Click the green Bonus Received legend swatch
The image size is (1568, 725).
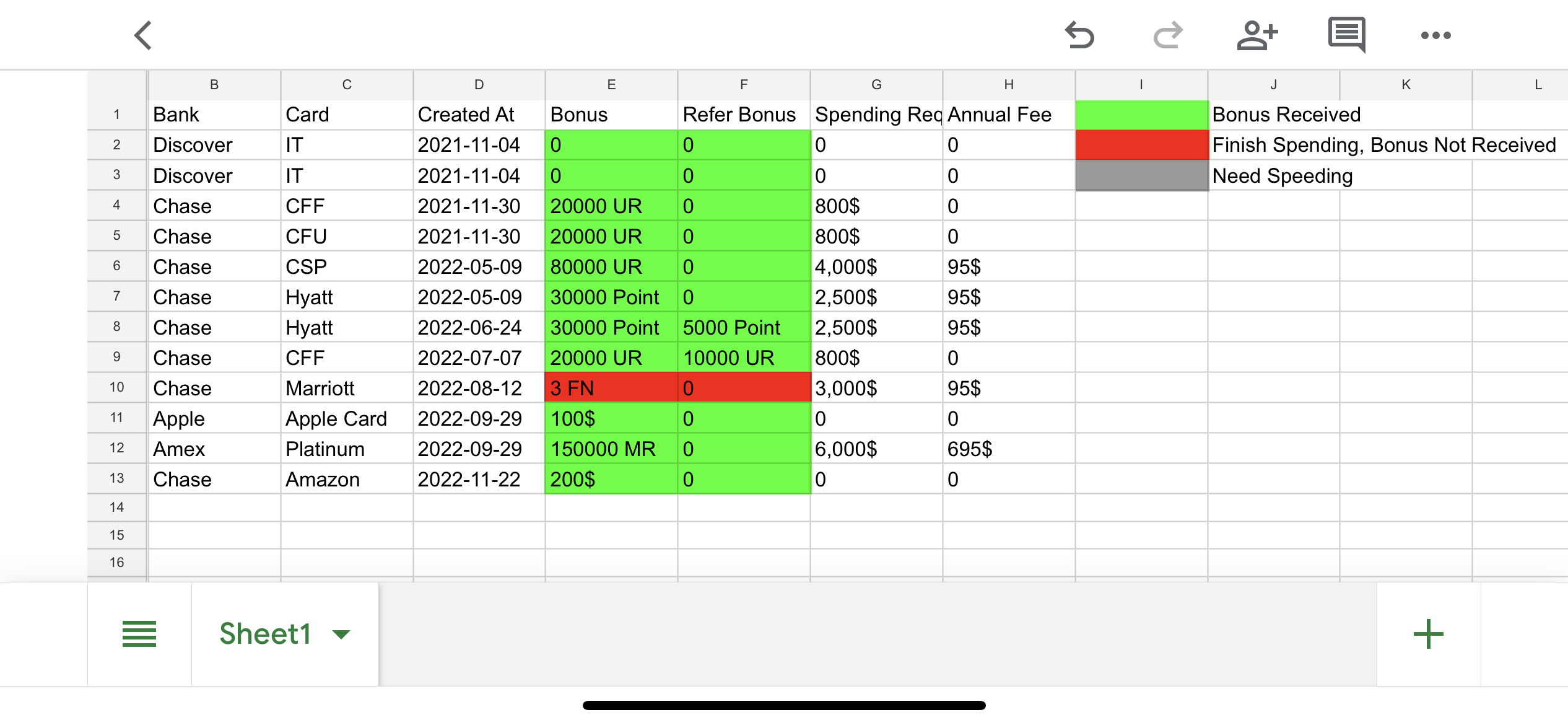pyautogui.click(x=1141, y=115)
